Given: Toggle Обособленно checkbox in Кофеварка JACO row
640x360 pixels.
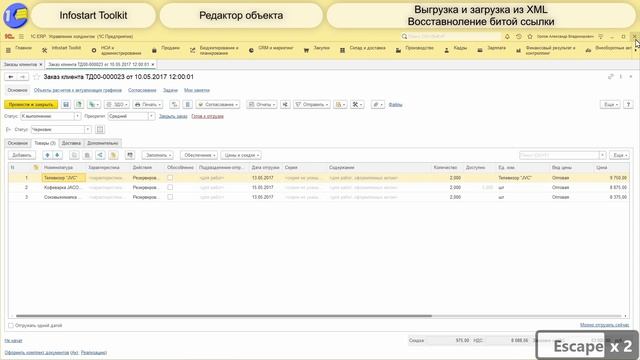Looking at the screenshot, I should 170,187.
